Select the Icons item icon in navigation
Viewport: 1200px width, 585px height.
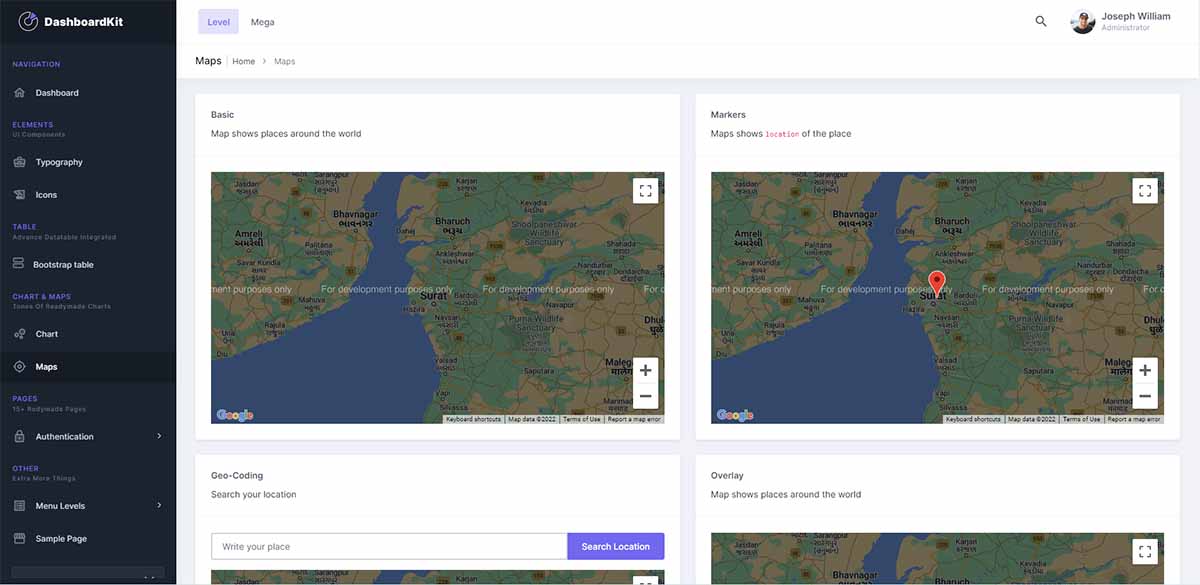[x=20, y=194]
